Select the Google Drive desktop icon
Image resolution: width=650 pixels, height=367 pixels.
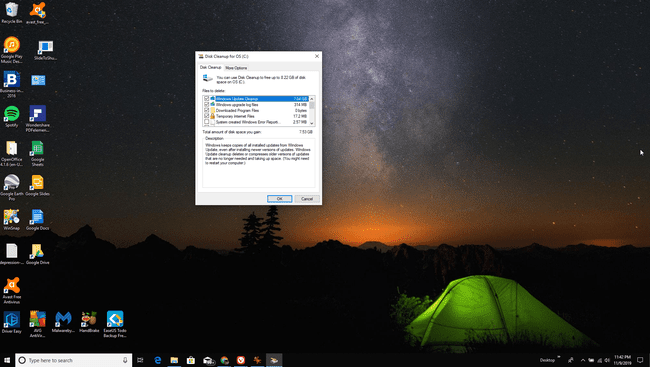pyautogui.click(x=37, y=254)
